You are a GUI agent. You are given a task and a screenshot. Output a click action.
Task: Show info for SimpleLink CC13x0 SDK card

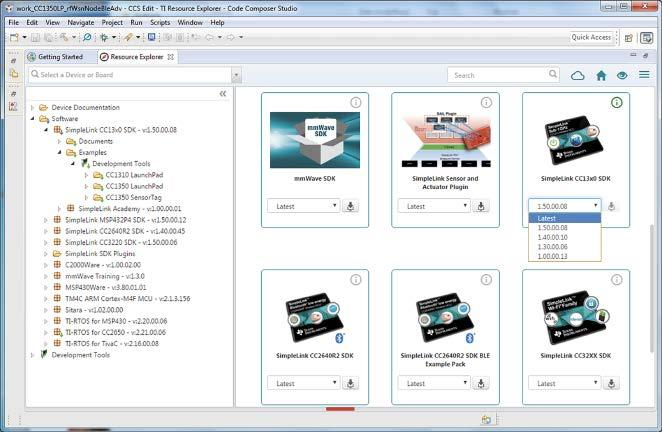[x=616, y=102]
